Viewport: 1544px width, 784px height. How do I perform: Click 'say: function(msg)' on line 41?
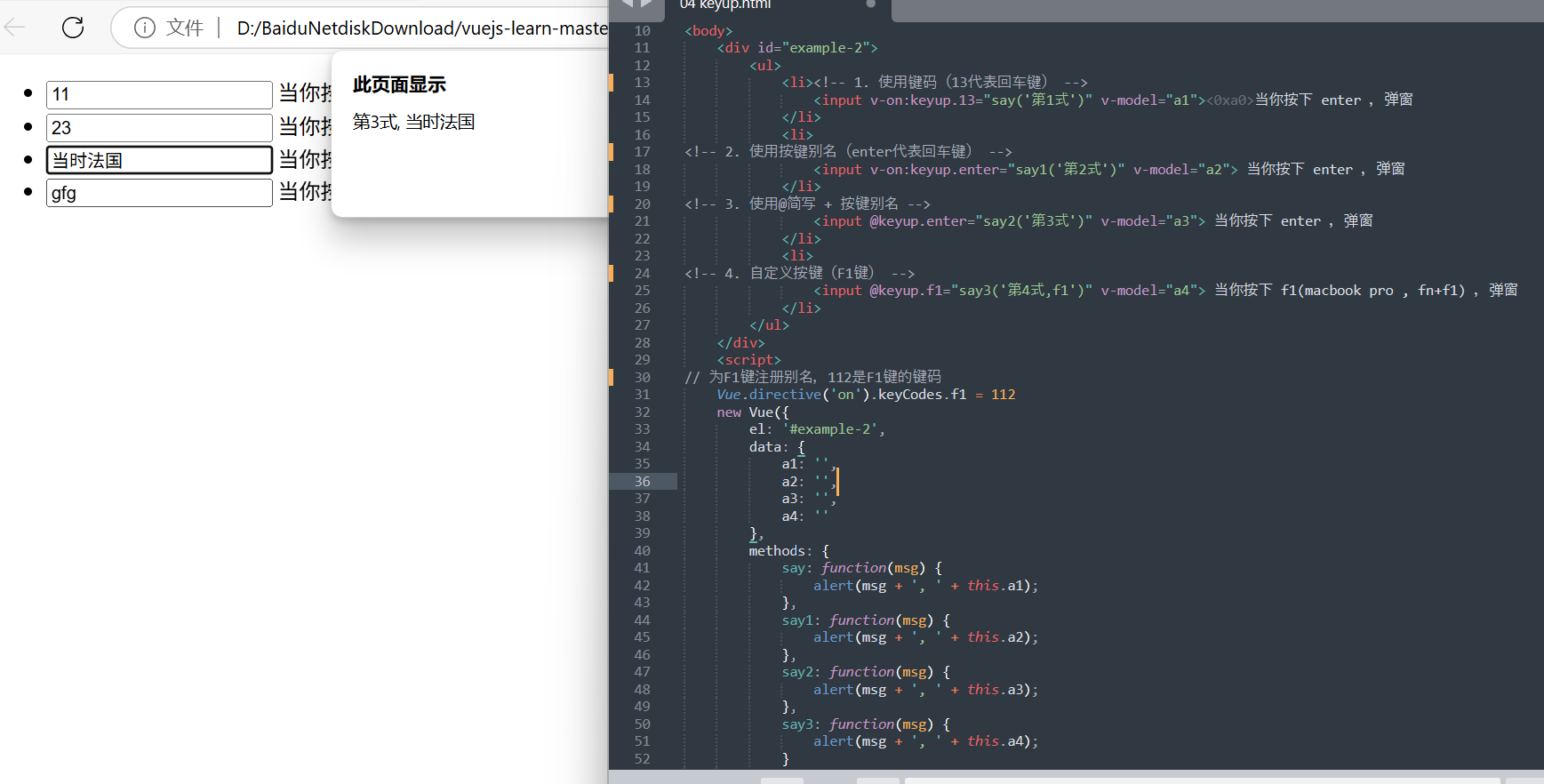853,568
